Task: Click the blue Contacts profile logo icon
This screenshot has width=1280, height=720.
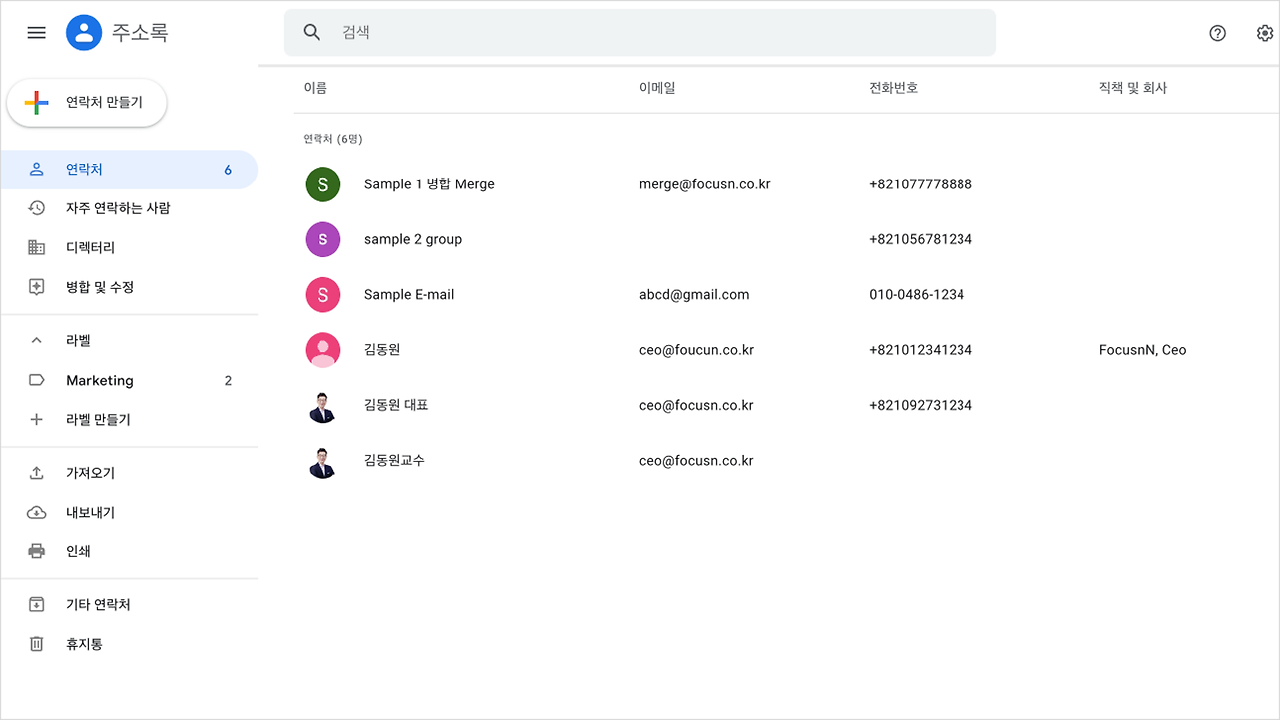Action: coord(84,32)
